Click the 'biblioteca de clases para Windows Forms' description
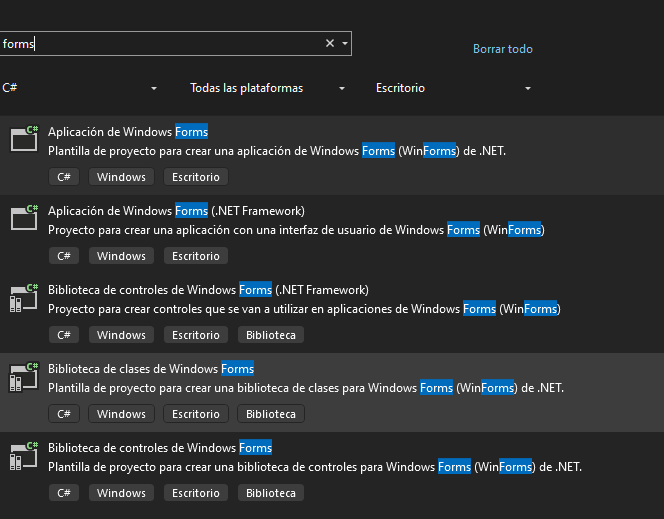The height and width of the screenshot is (519, 664). (306, 388)
